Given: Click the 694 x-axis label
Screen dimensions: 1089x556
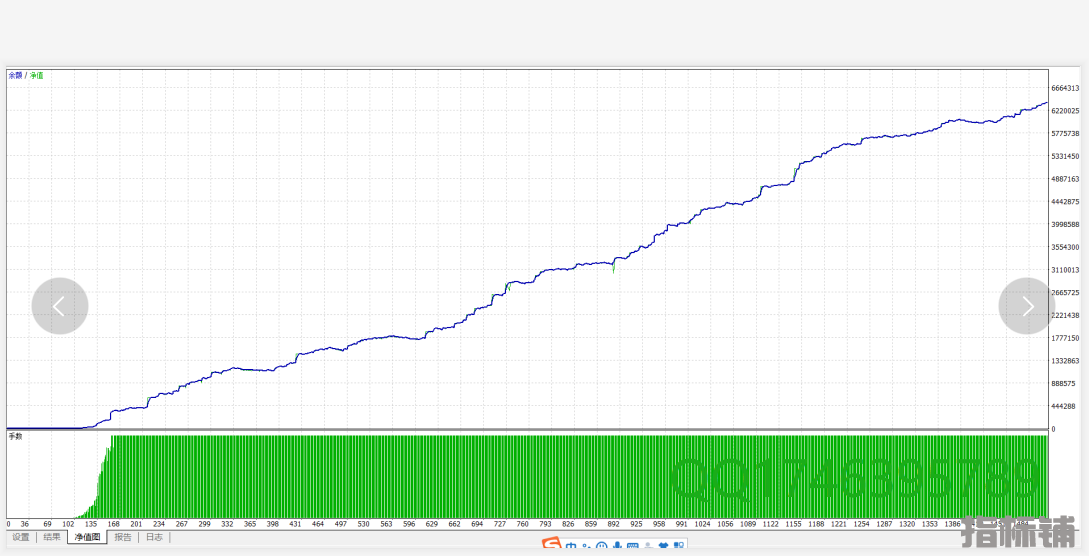Looking at the screenshot, I should 477,524.
